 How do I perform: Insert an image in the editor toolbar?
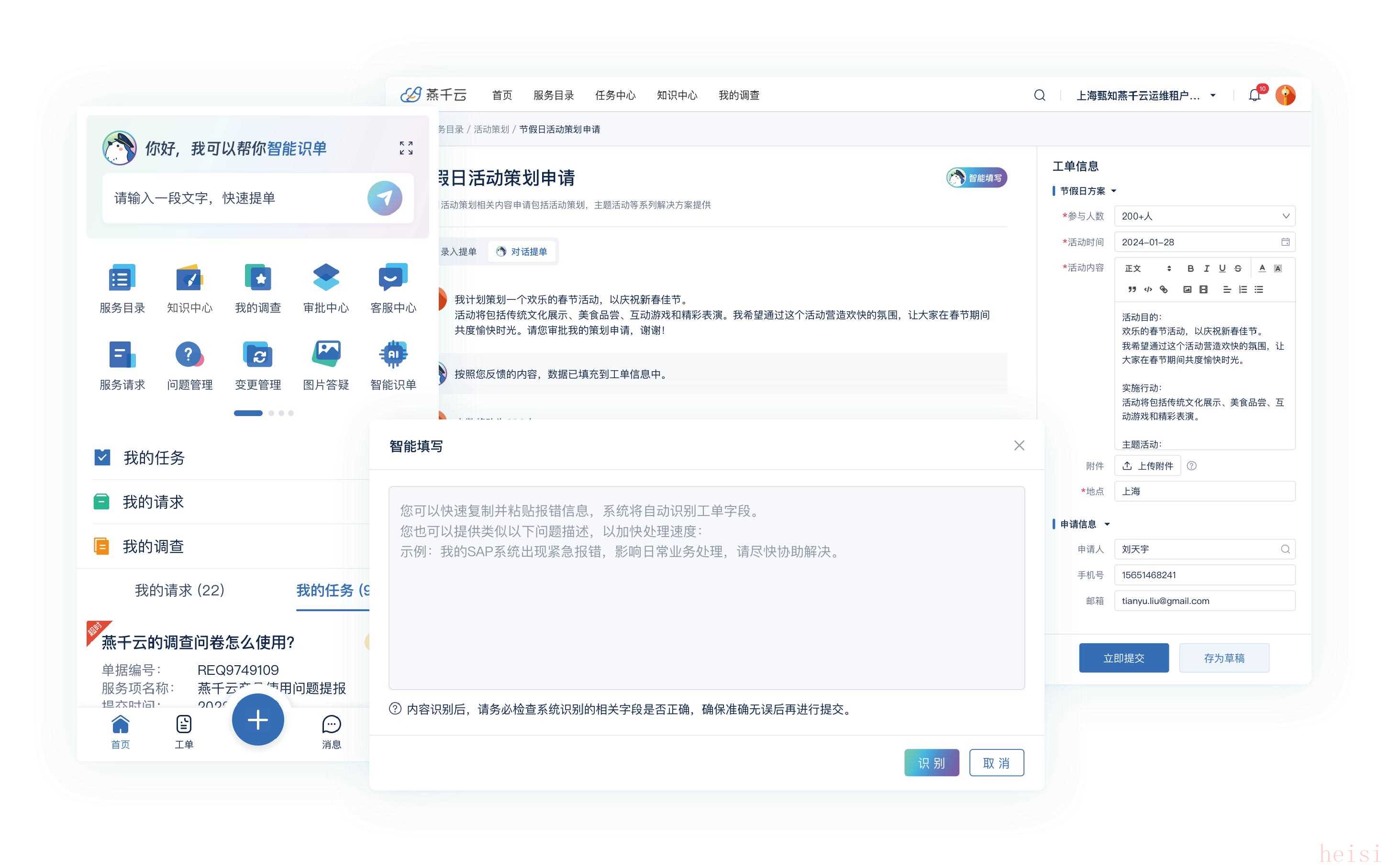point(1187,289)
